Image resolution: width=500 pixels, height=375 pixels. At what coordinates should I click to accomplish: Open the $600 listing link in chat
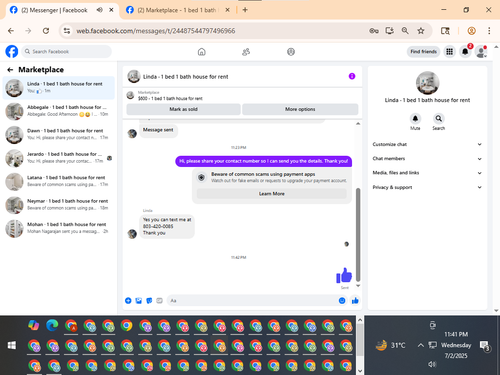click(x=170, y=98)
